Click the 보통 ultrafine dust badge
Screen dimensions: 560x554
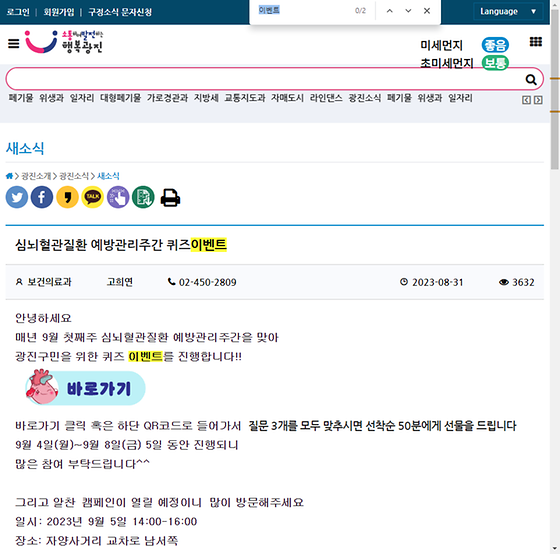(495, 63)
